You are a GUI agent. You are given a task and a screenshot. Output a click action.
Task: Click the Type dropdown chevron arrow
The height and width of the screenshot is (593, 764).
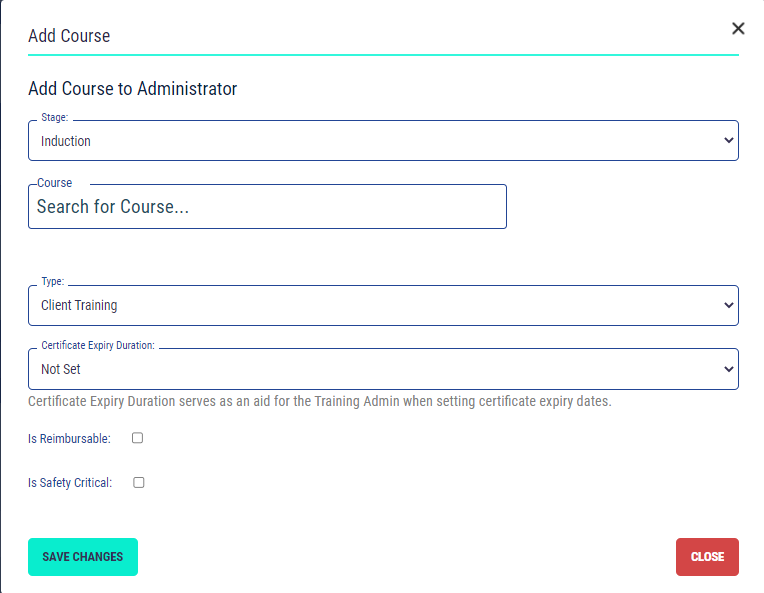click(728, 306)
